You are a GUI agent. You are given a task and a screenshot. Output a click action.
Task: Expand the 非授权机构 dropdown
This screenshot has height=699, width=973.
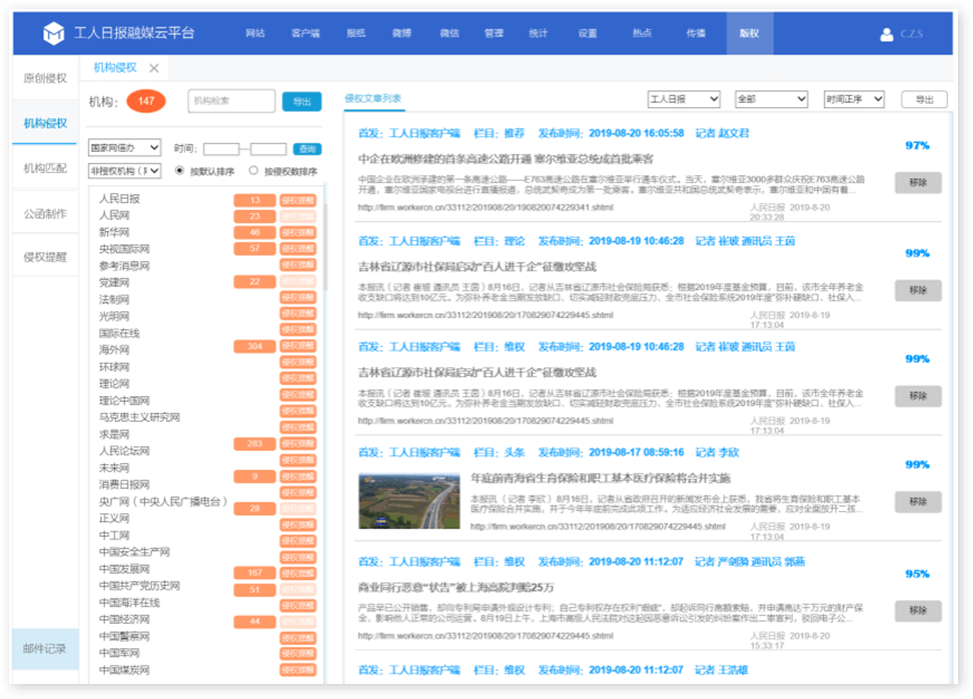pyautogui.click(x=125, y=171)
